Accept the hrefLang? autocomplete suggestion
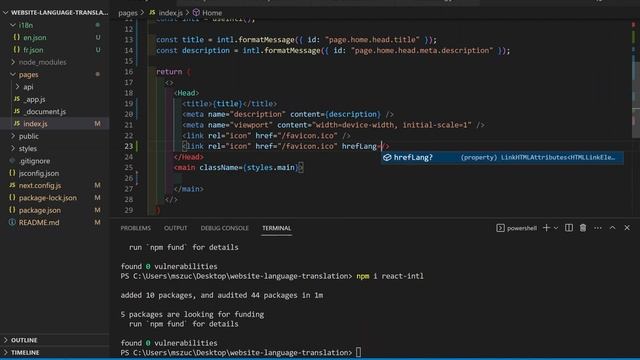640x360 pixels. coord(502,158)
